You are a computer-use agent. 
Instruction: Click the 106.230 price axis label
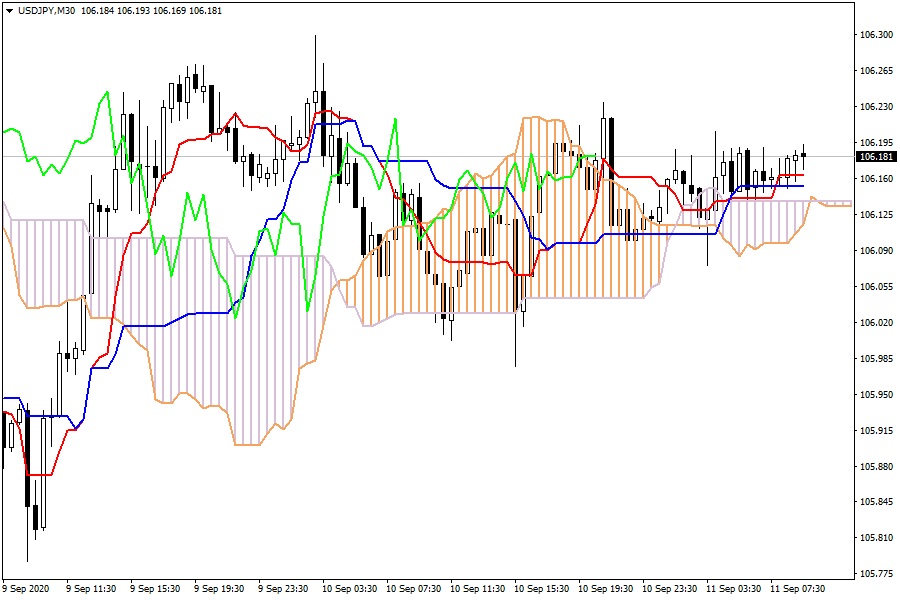(x=876, y=107)
